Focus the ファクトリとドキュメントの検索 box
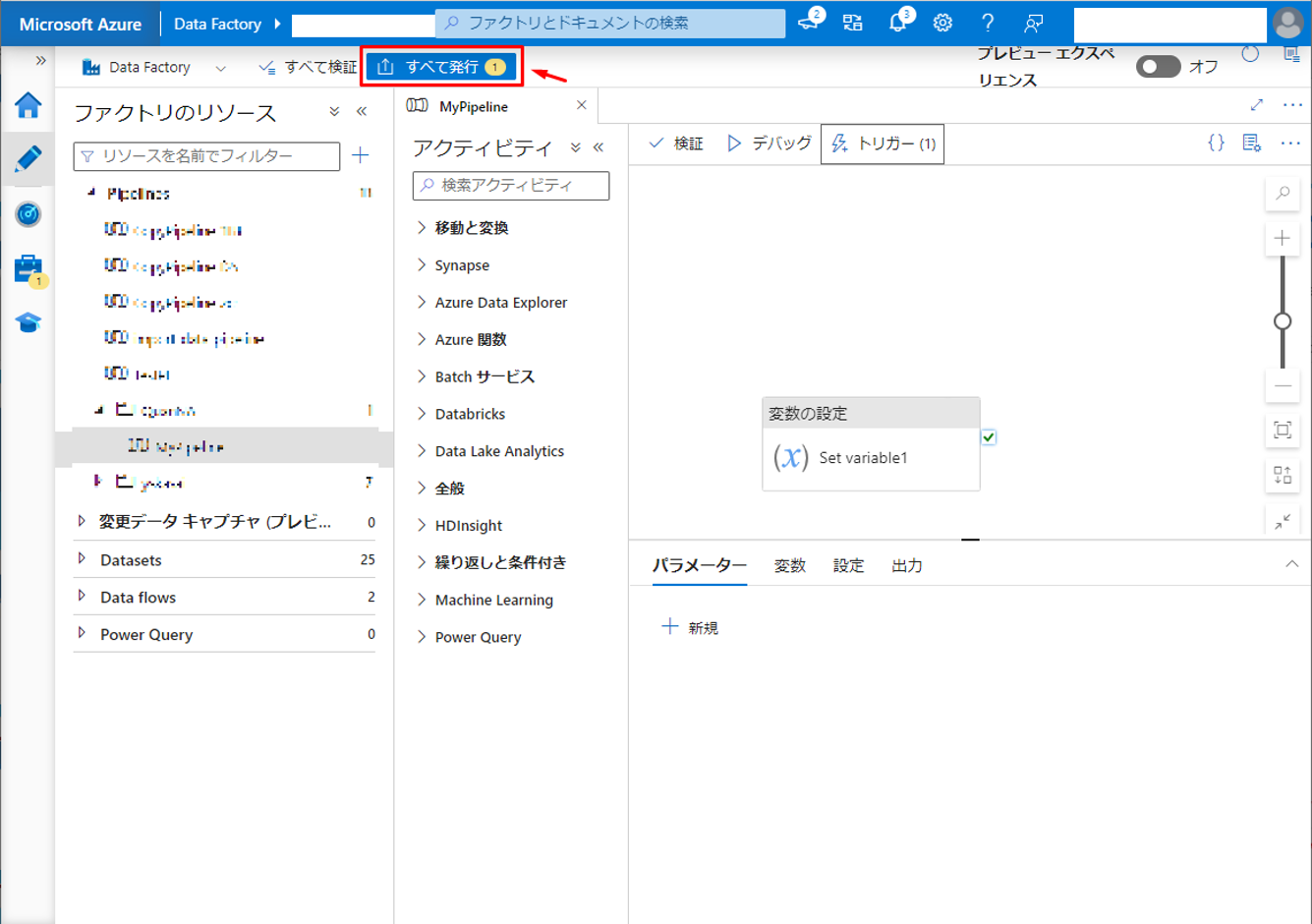Screen dimensions: 1312x924 point(610,23)
